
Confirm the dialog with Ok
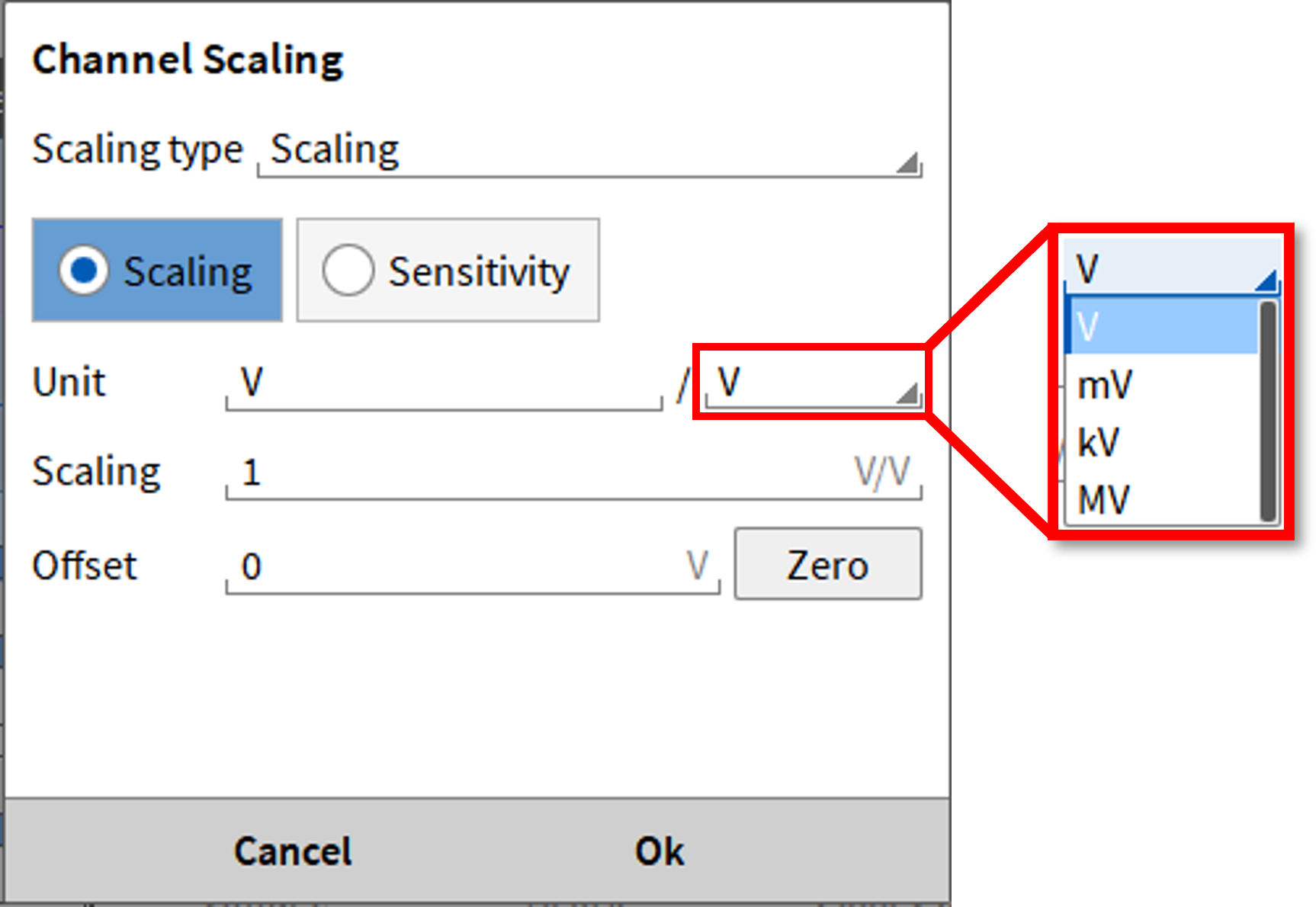660,851
